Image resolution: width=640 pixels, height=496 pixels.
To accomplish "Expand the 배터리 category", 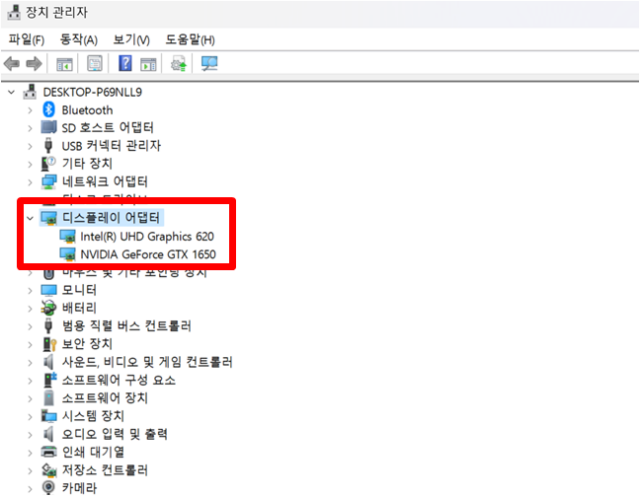I will point(30,309).
